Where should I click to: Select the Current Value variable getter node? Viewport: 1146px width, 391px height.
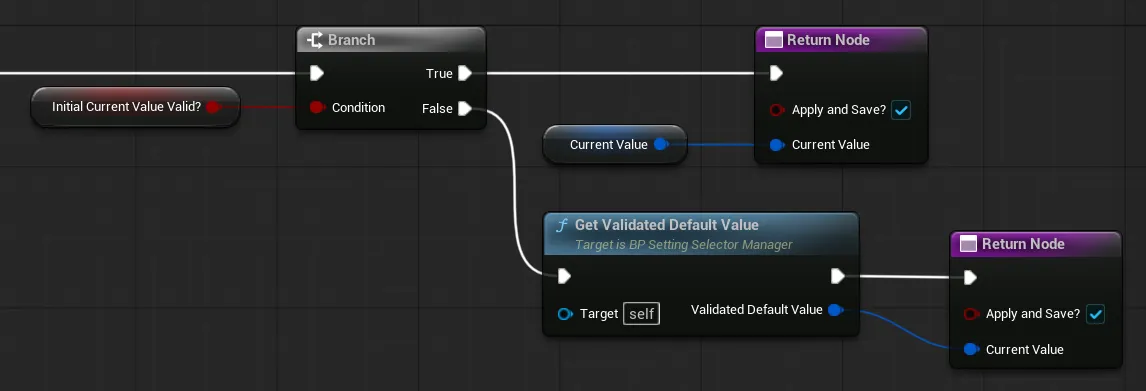point(615,145)
